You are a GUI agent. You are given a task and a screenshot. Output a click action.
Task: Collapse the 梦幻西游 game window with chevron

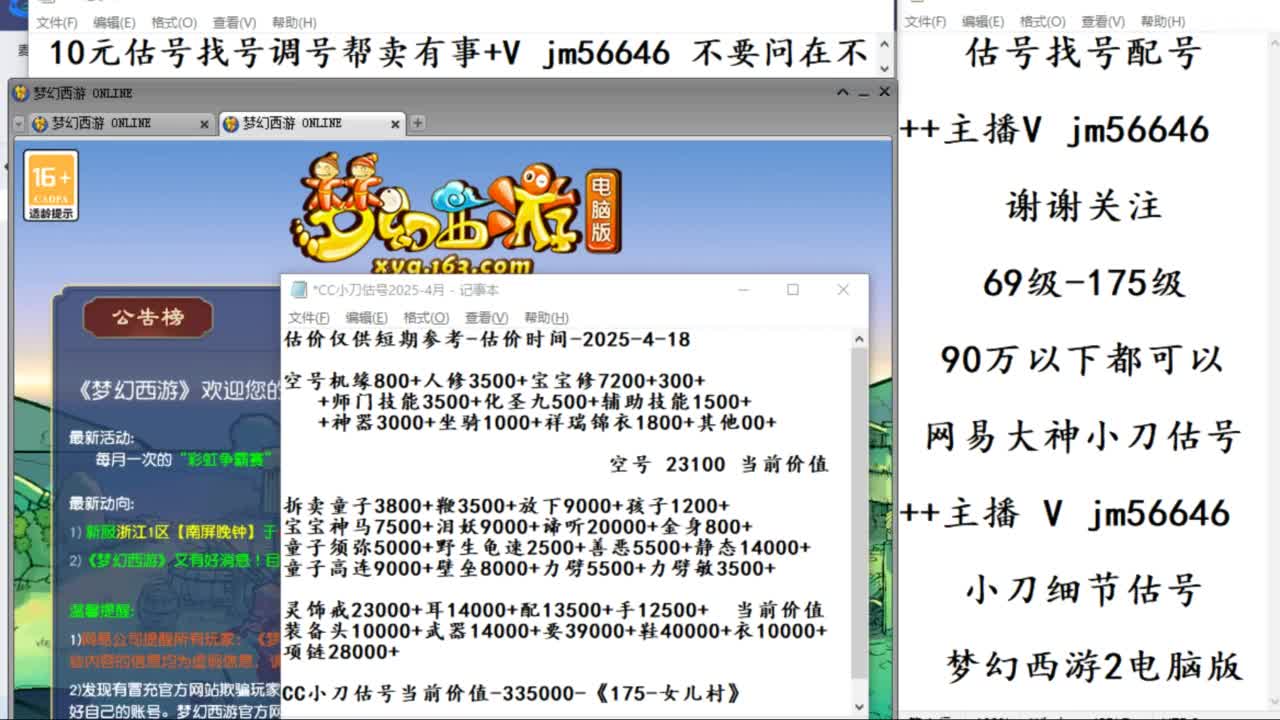(843, 92)
